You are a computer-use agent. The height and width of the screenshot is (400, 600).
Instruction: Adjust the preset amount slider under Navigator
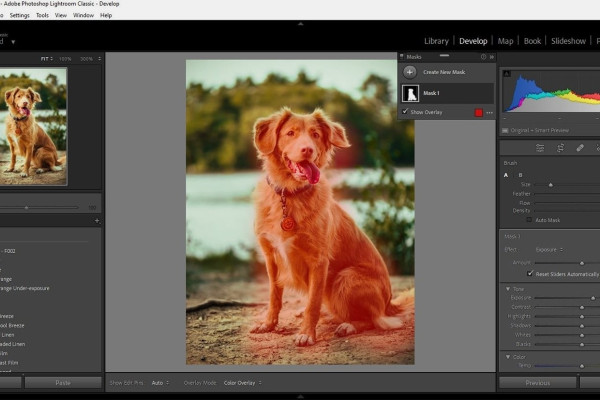[x=26, y=207]
